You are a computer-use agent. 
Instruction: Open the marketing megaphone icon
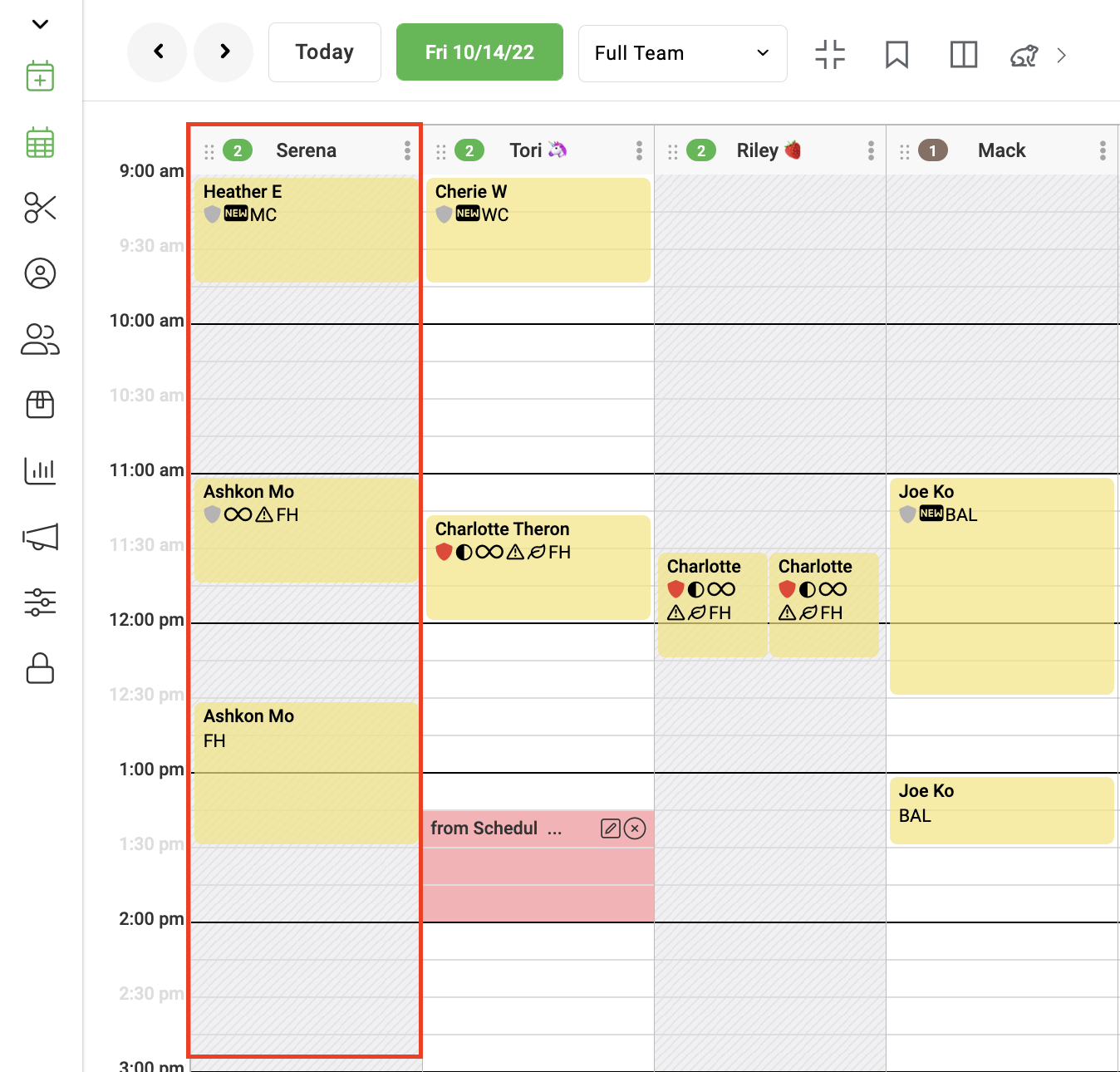pos(40,537)
